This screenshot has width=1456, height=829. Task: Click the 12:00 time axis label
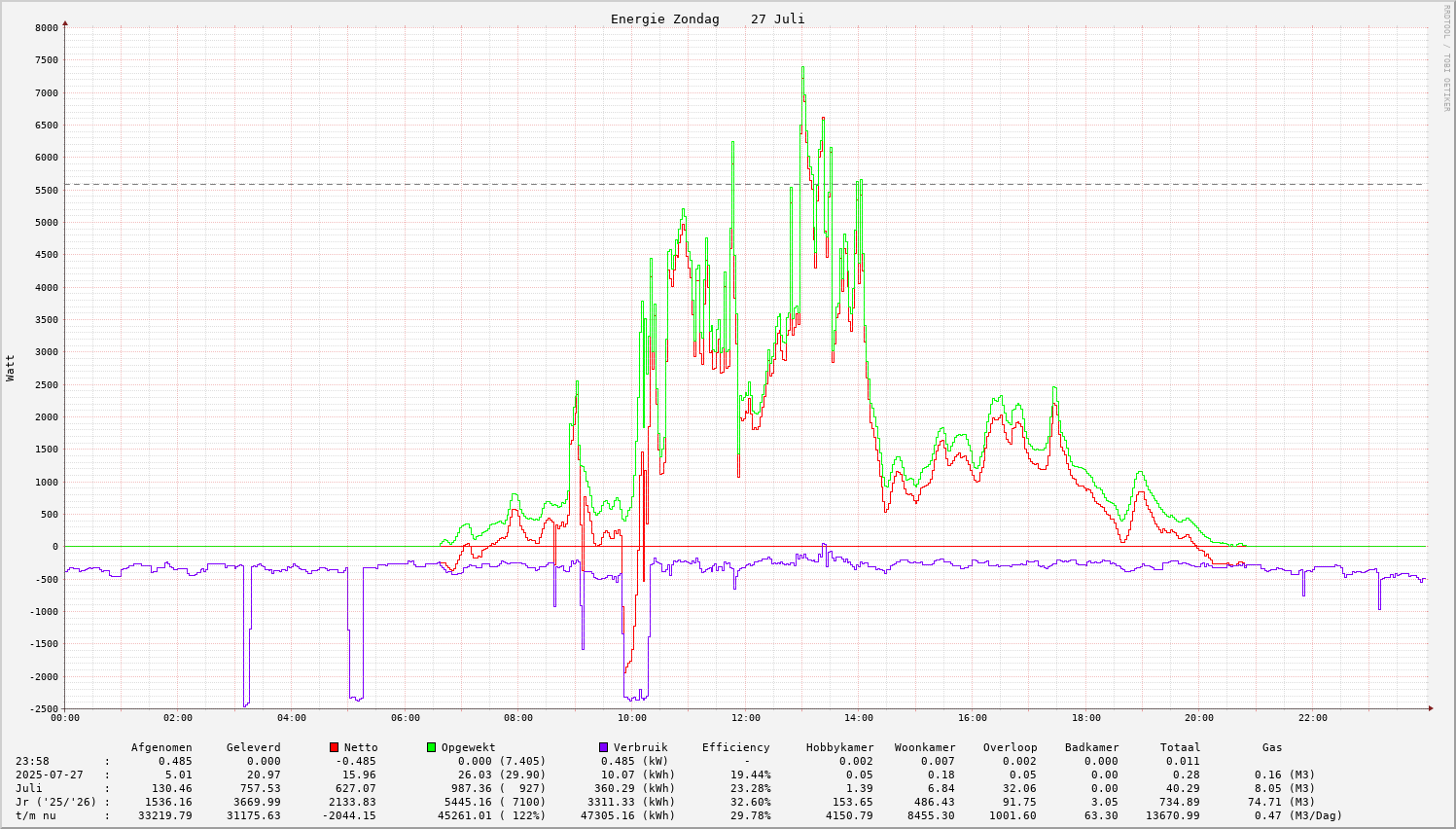[x=745, y=718]
